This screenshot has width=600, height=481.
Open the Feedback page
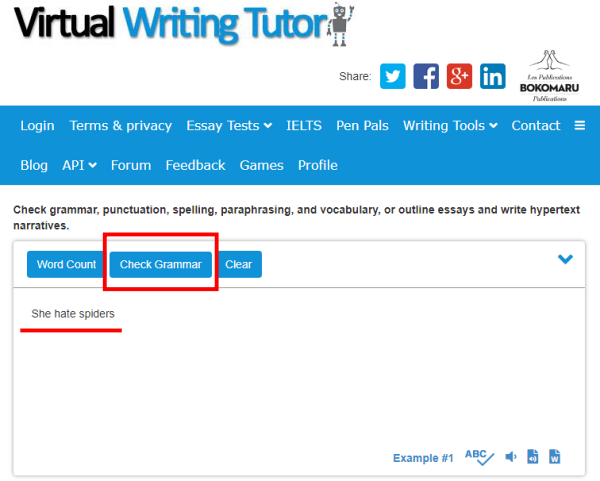tap(195, 165)
